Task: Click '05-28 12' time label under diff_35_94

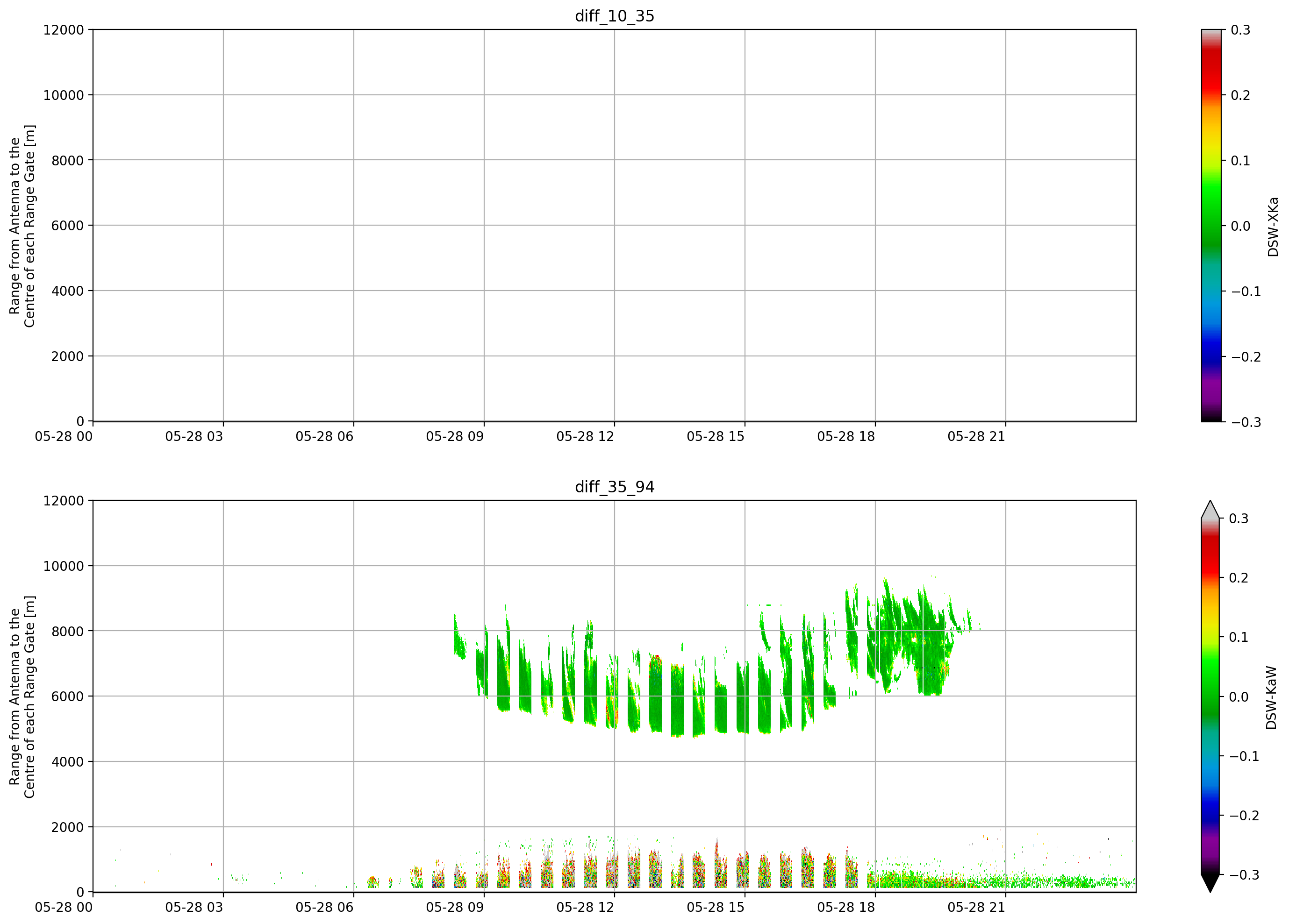Action: click(x=586, y=907)
